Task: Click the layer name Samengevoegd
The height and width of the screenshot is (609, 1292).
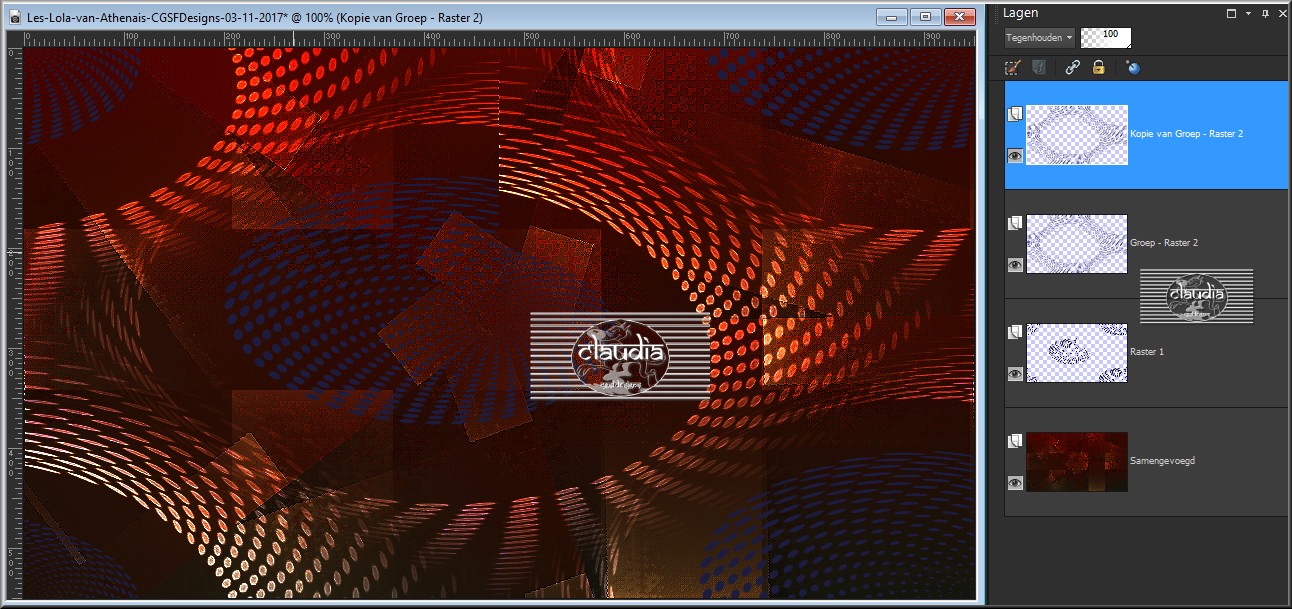Action: [1162, 461]
